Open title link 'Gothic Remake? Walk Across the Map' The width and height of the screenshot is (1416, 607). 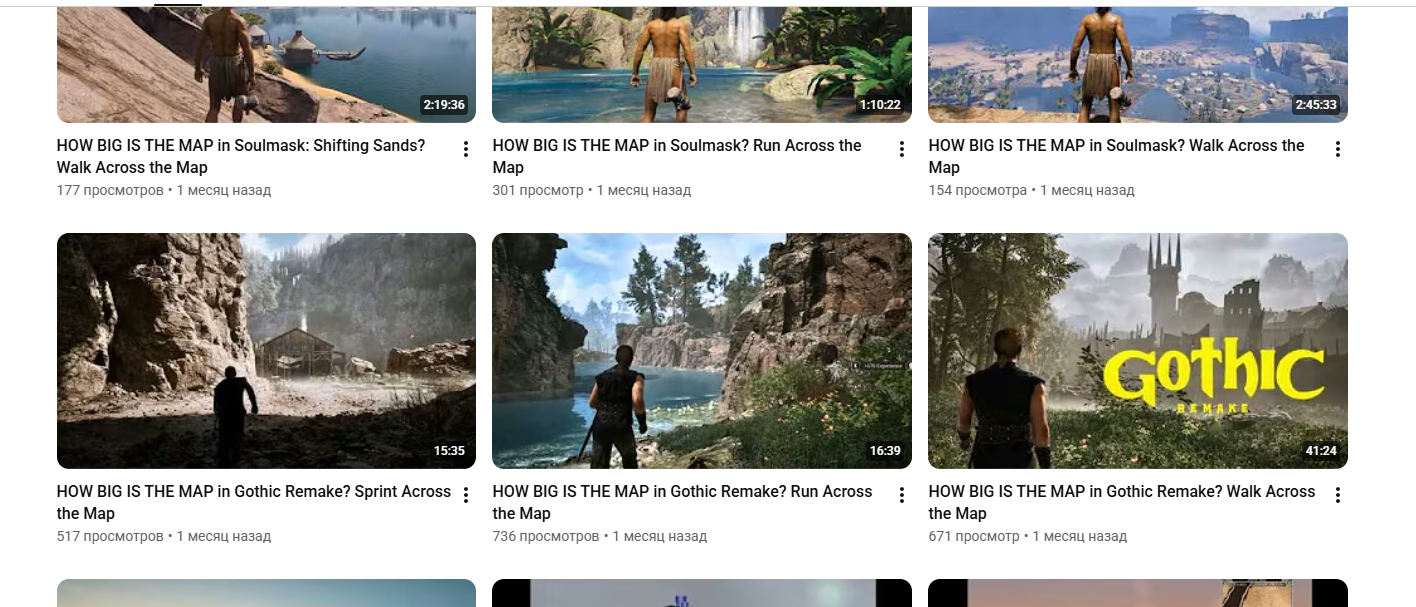1122,502
